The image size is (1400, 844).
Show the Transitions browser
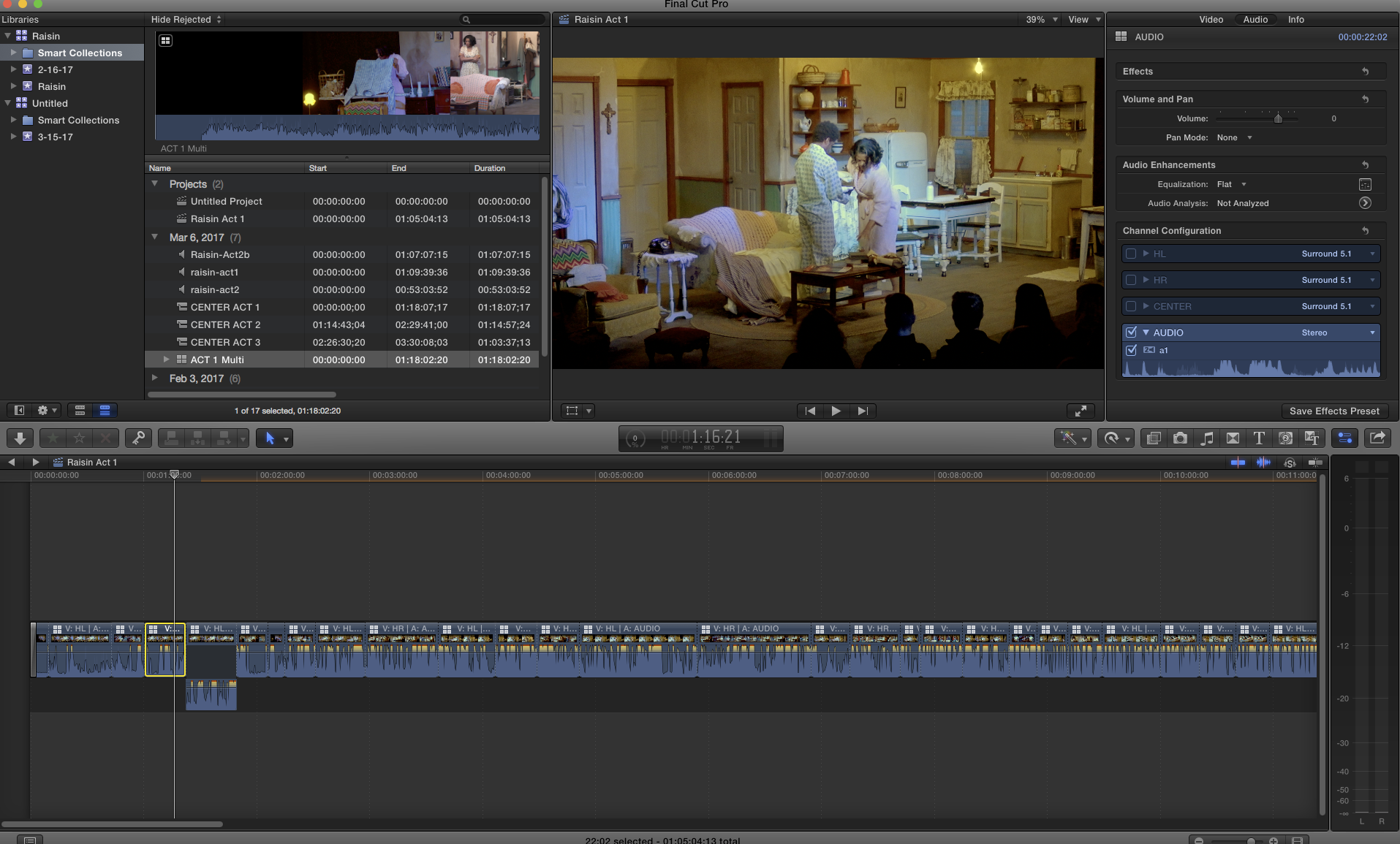(x=1233, y=438)
